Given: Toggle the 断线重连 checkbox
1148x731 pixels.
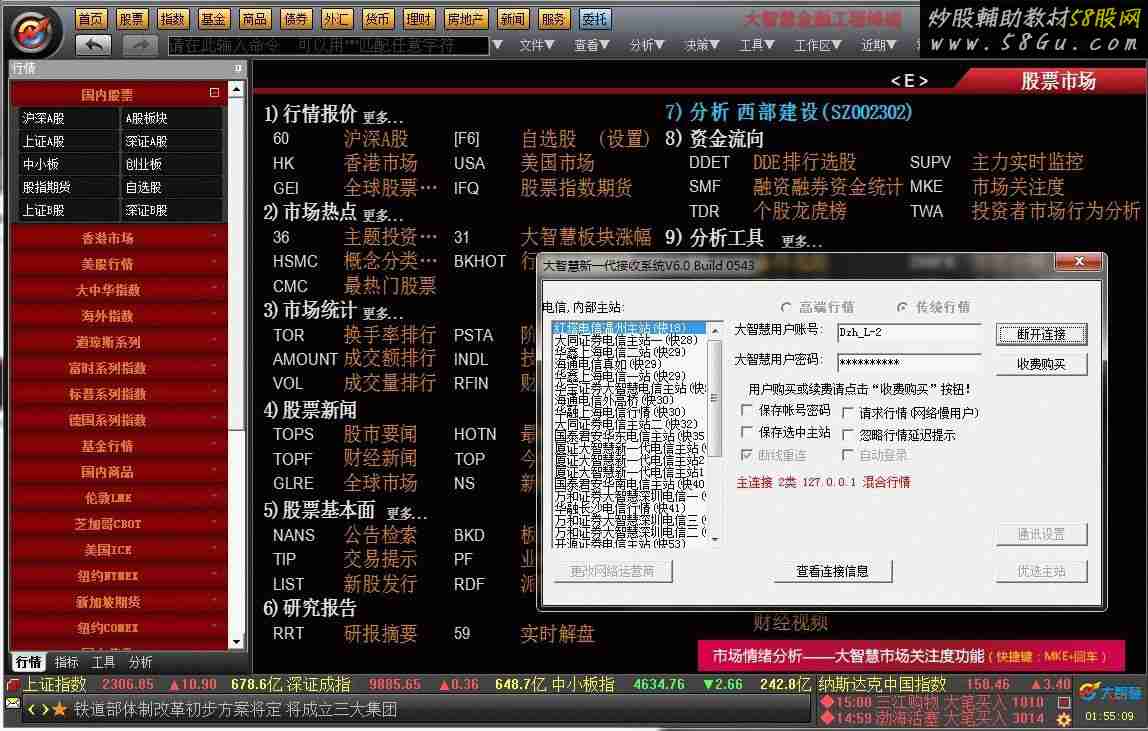Looking at the screenshot, I should point(746,455).
